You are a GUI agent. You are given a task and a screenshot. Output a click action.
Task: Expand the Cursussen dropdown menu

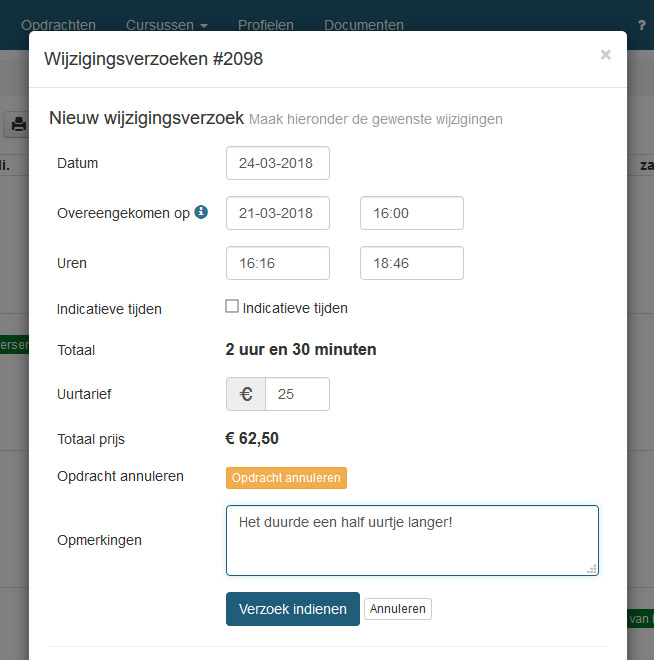coord(166,25)
